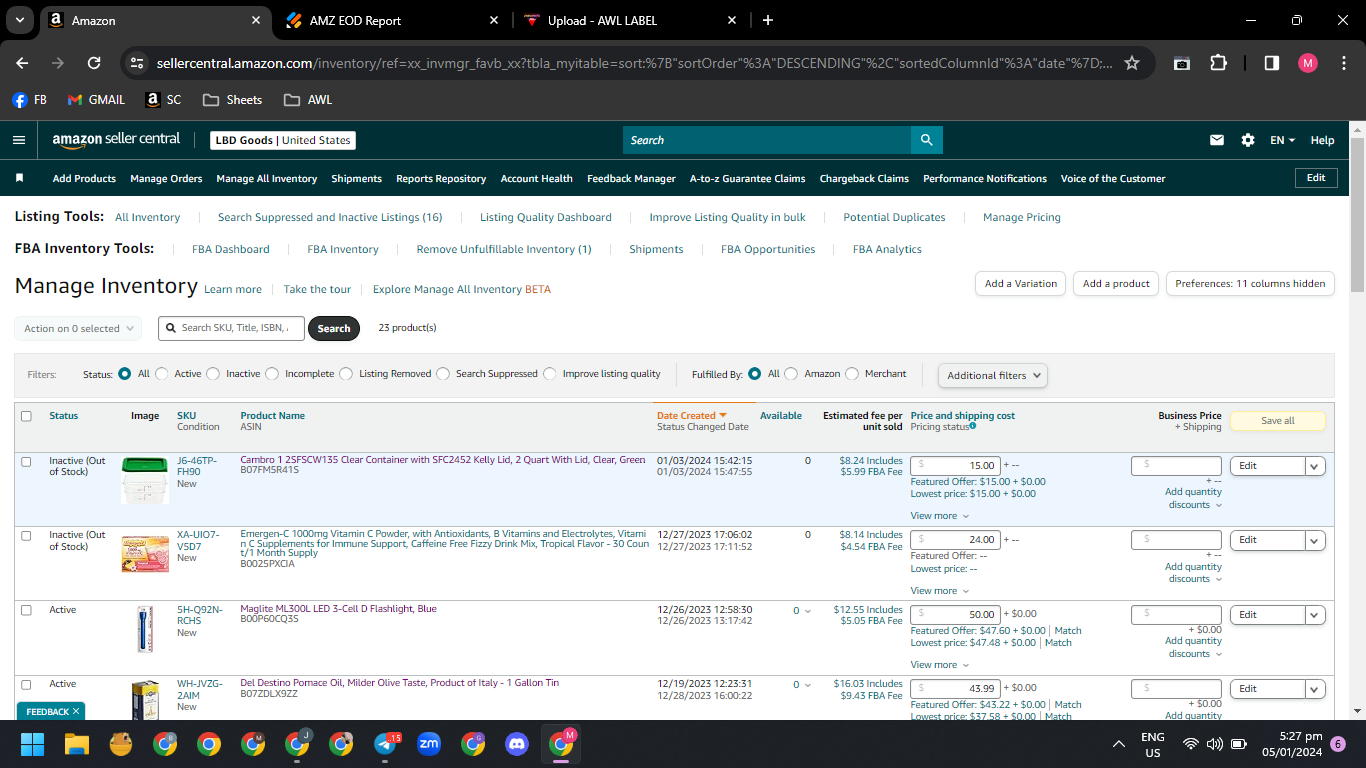Screen dimensions: 1366x768
Task: Open File Explorer from the taskbar
Action: tap(77, 743)
